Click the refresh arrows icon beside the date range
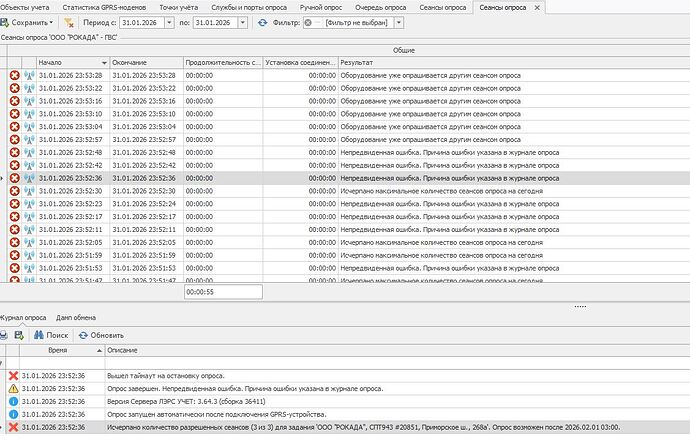690x440 pixels. tap(263, 22)
